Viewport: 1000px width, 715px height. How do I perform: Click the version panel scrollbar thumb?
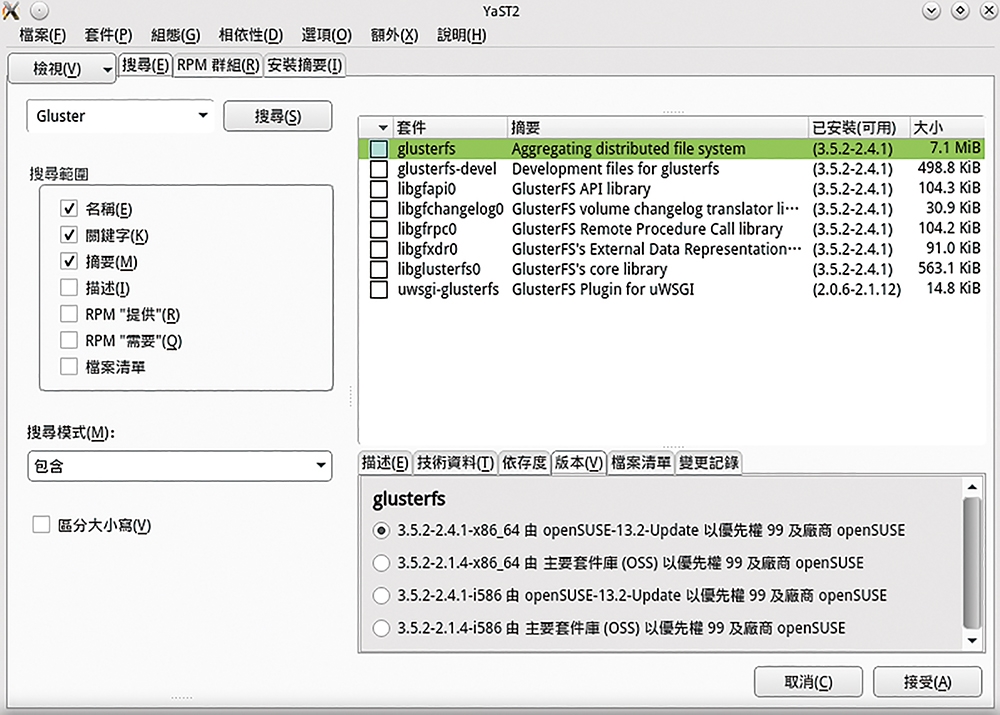tap(972, 563)
